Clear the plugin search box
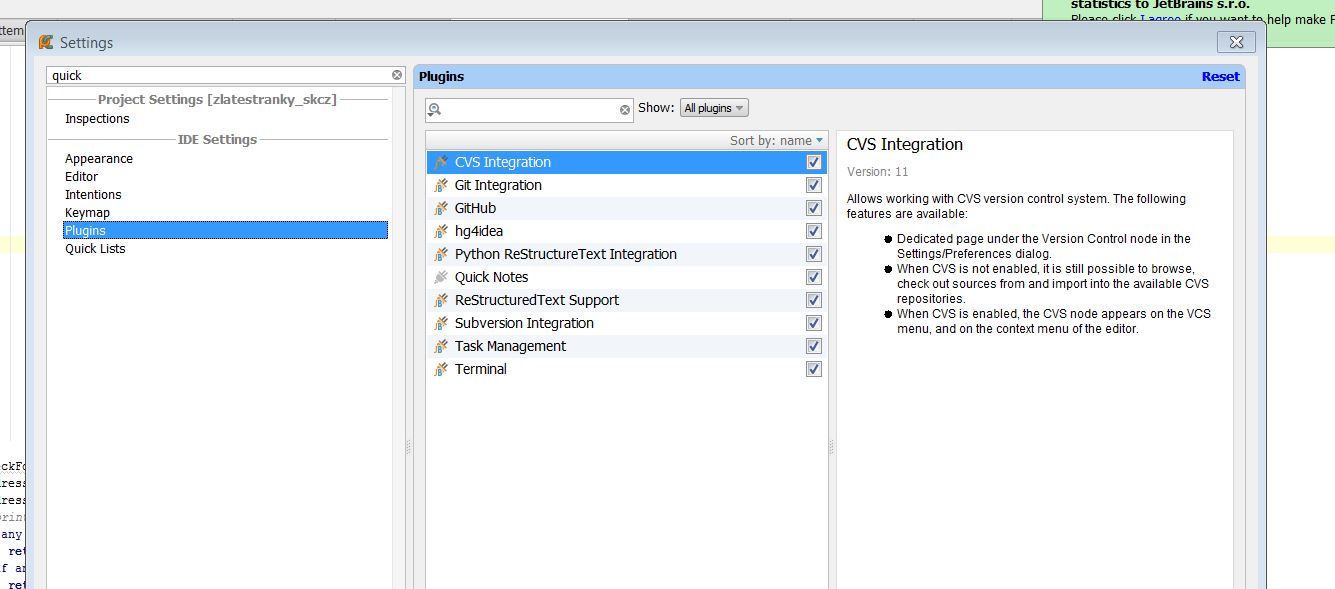1335x589 pixels. point(625,110)
